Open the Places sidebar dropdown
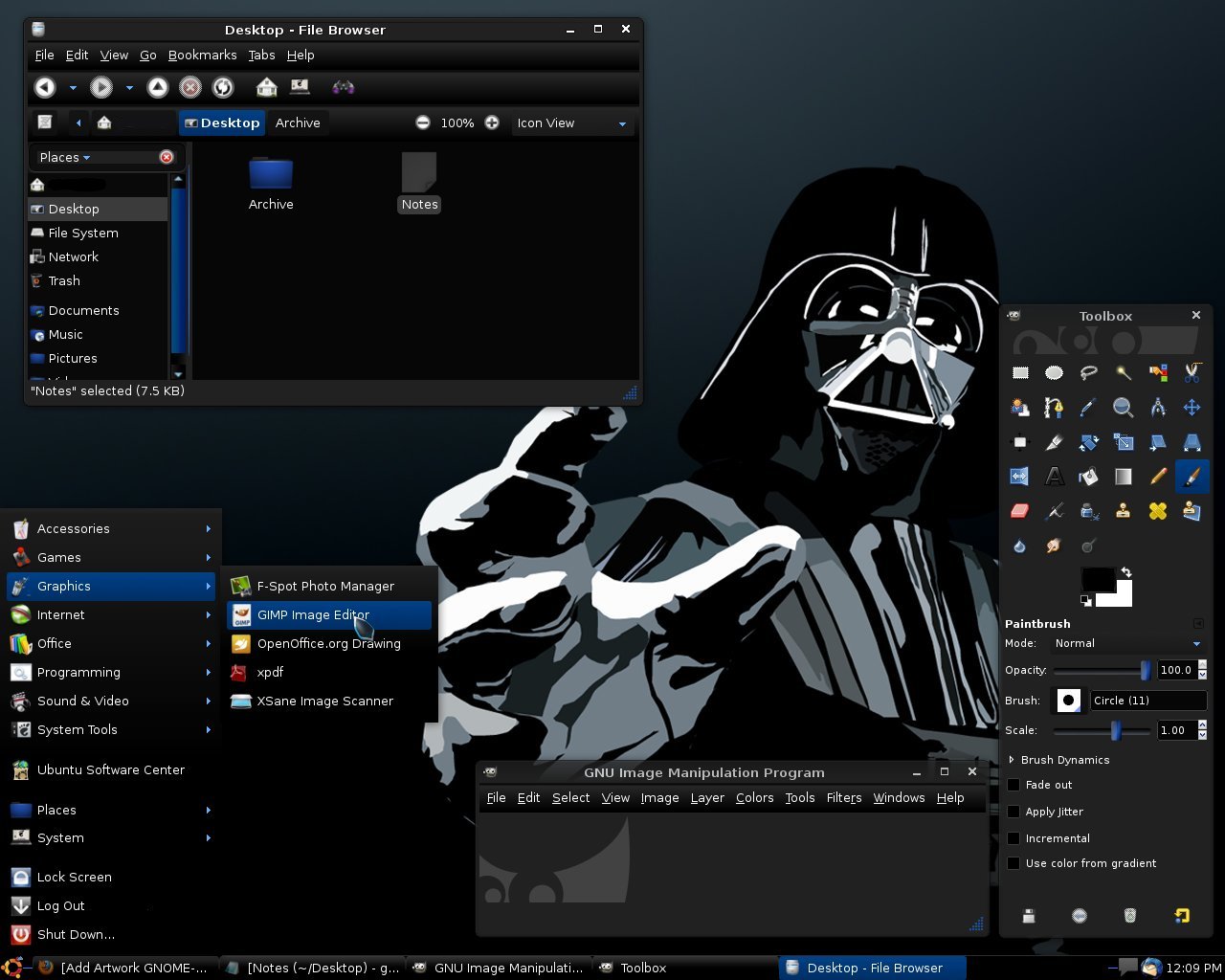The width and height of the screenshot is (1225, 980). pos(65,157)
